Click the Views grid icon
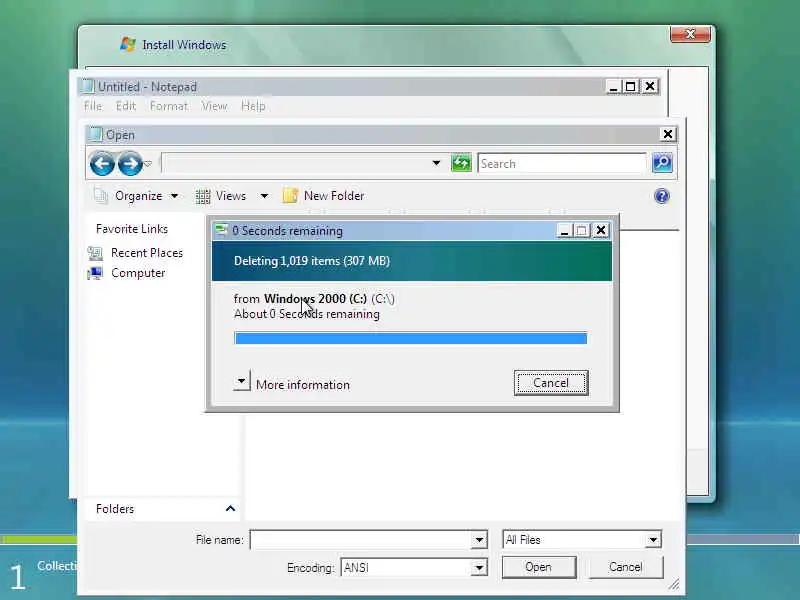Image resolution: width=800 pixels, height=600 pixels. click(203, 196)
